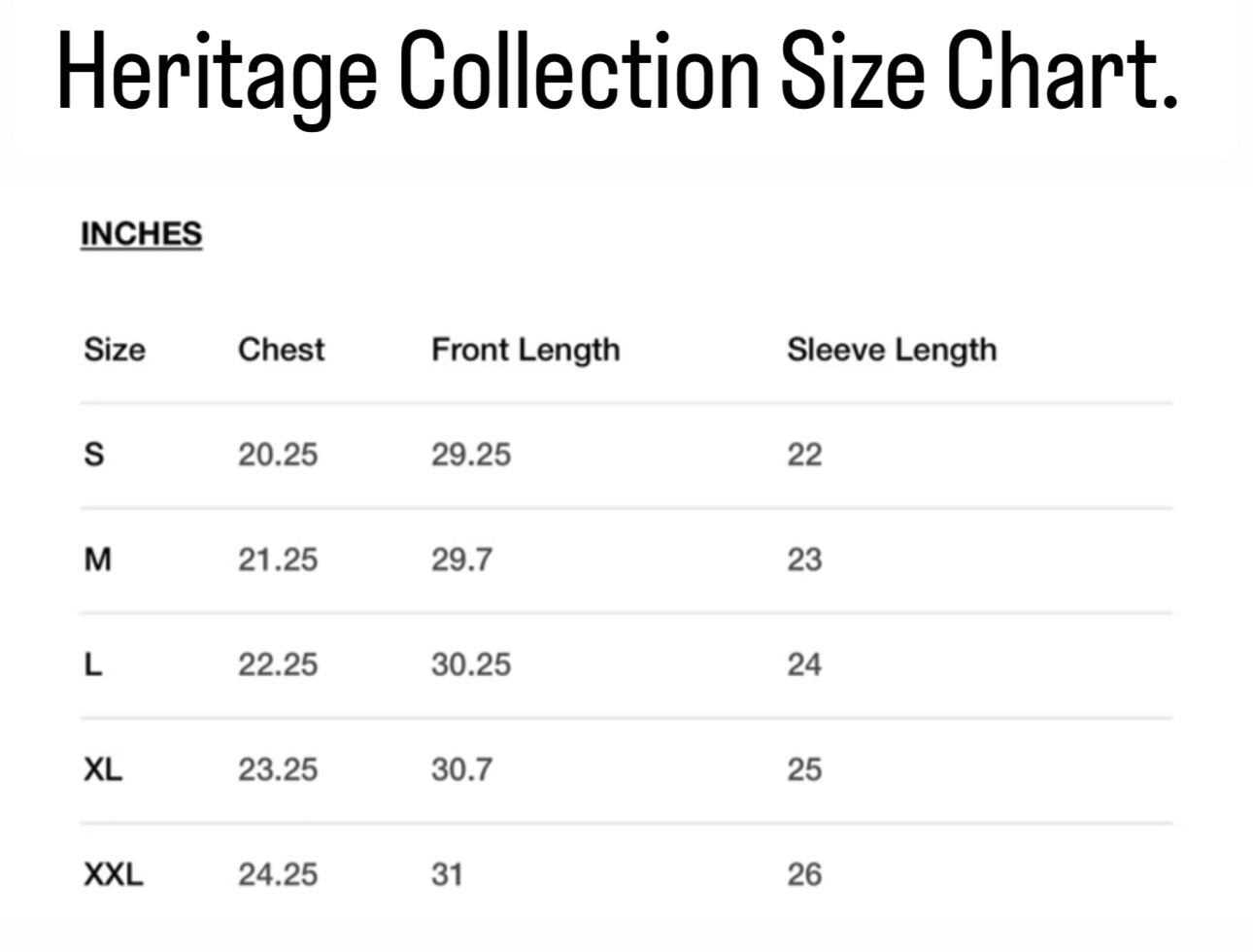Select the 30.7 front length value
The width and height of the screenshot is (1253, 952).
(461, 769)
